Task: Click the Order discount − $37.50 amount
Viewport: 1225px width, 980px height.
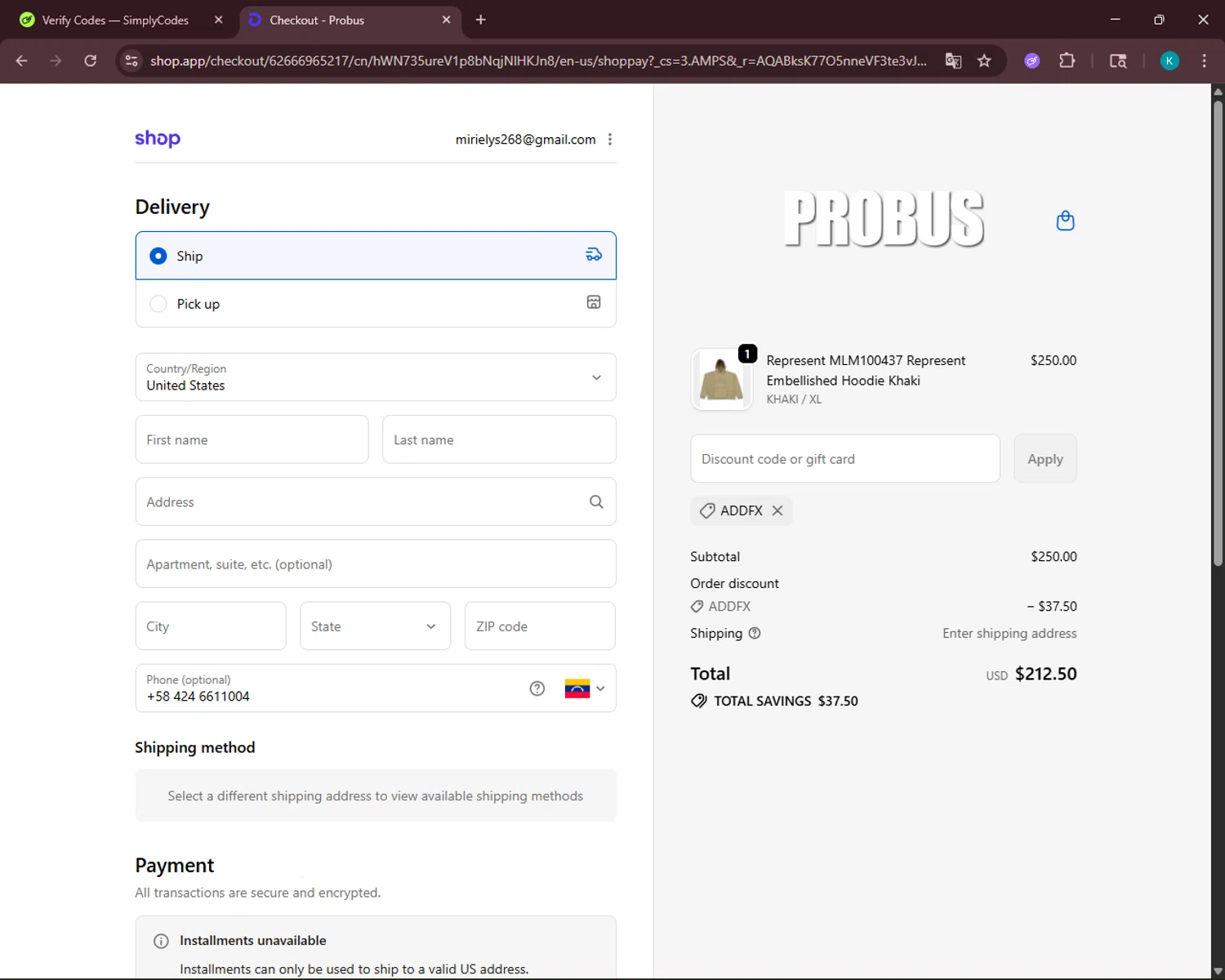Action: click(1052, 606)
